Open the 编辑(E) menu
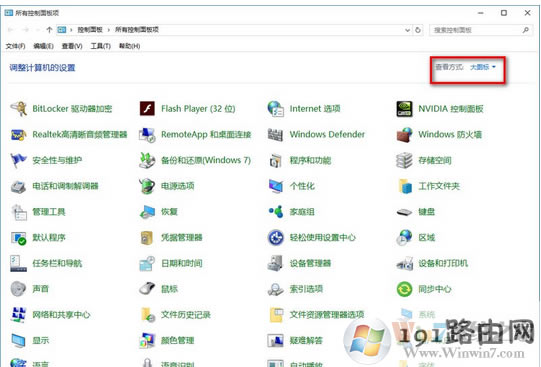 [43, 46]
